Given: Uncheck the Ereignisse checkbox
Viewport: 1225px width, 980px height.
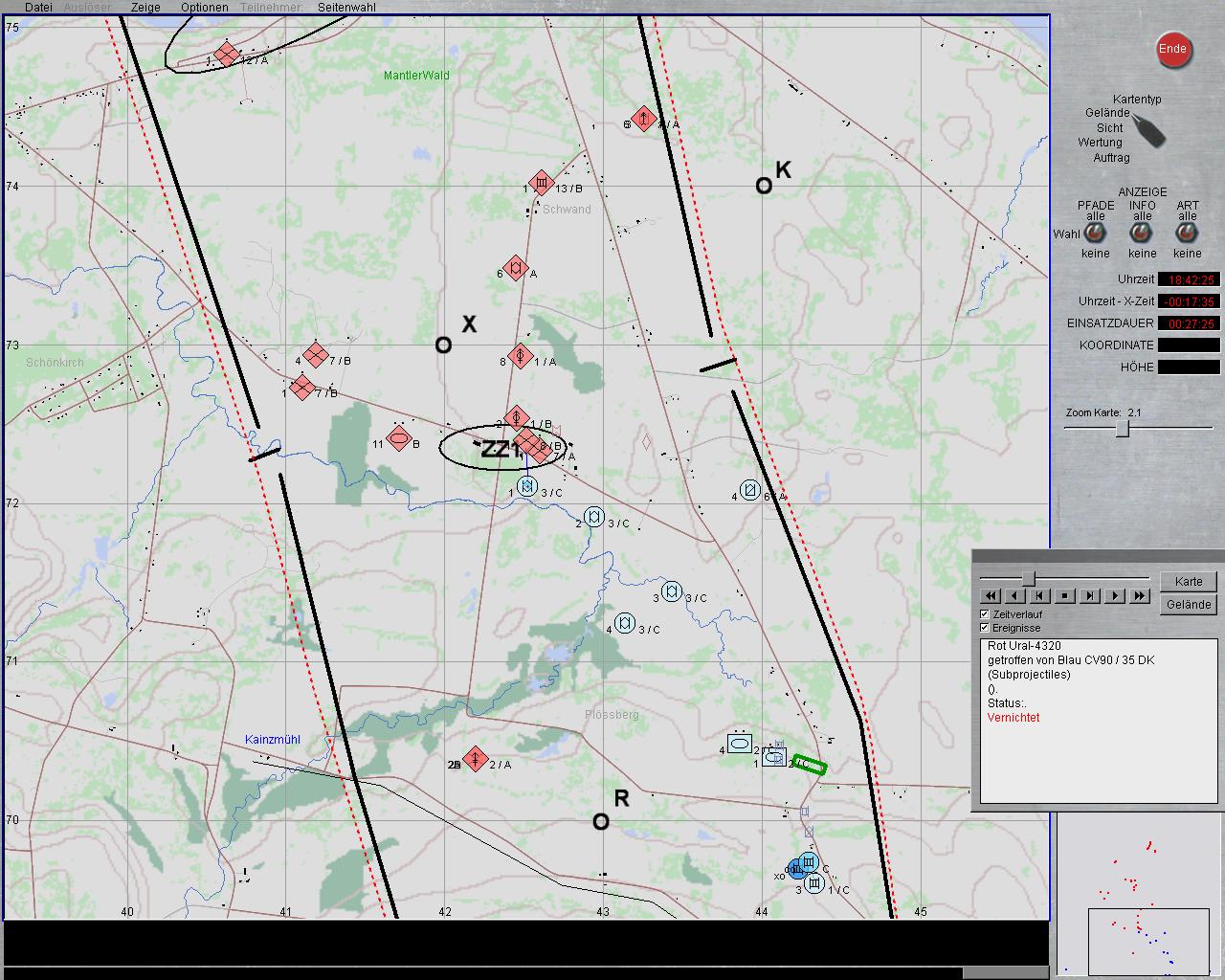Looking at the screenshot, I should click(985, 628).
